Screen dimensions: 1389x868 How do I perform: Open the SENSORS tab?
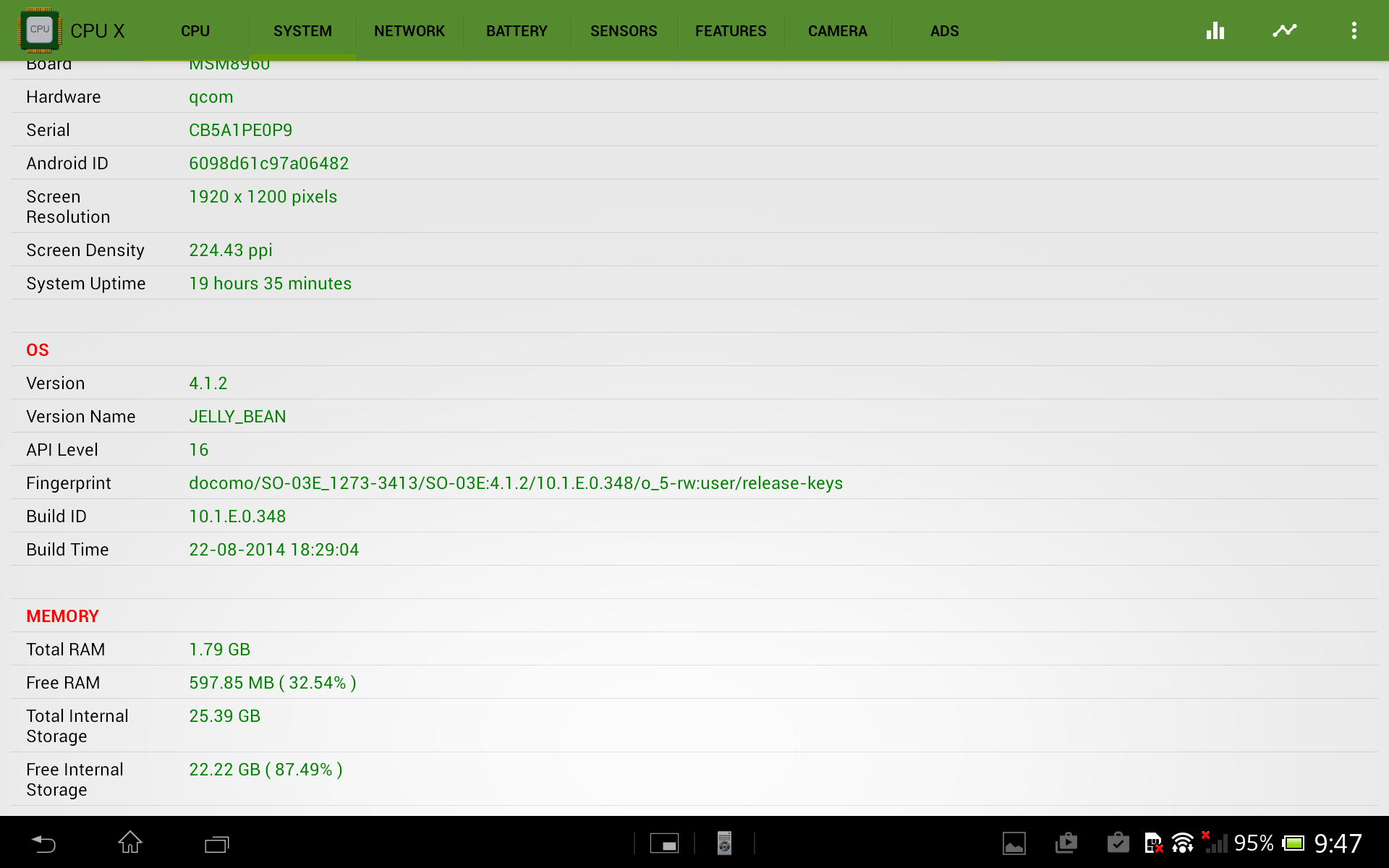(624, 31)
